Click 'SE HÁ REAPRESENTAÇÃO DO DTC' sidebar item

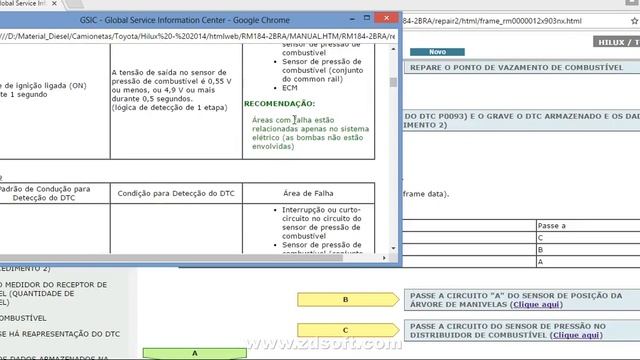[60, 334]
